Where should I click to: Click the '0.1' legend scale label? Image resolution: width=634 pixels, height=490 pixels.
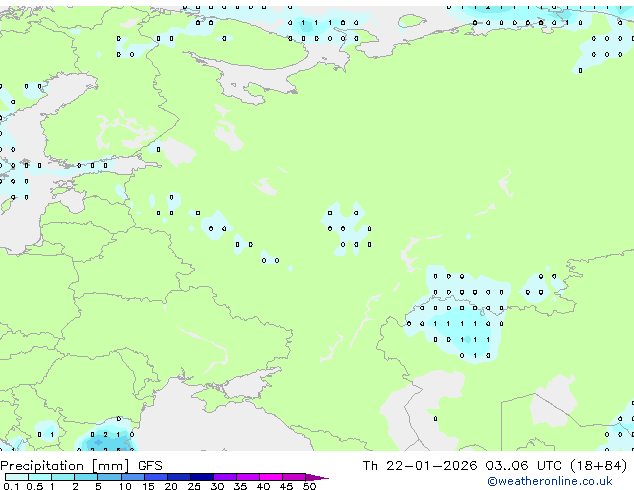tap(11, 486)
